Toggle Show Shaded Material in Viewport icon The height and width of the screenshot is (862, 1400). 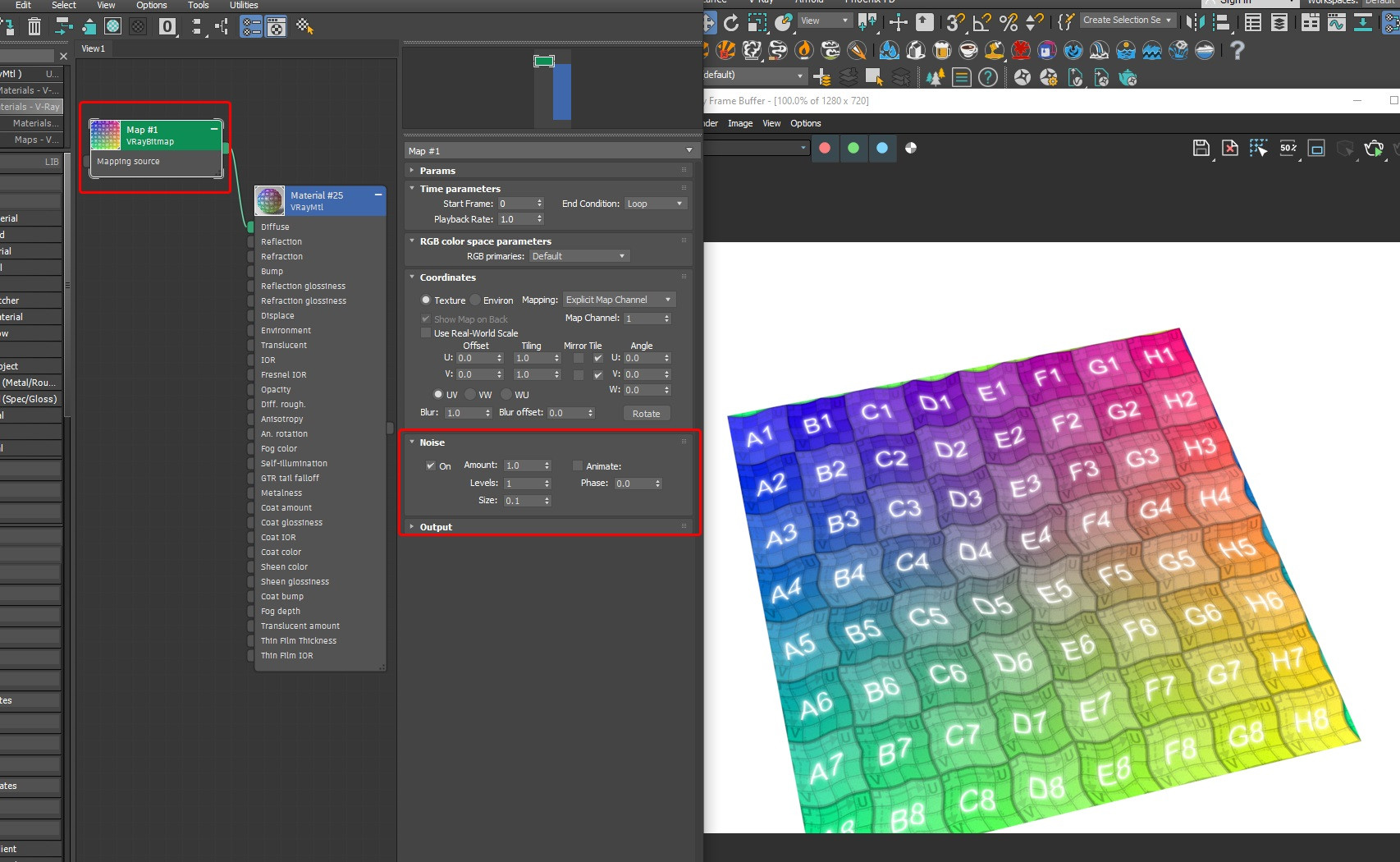[113, 27]
